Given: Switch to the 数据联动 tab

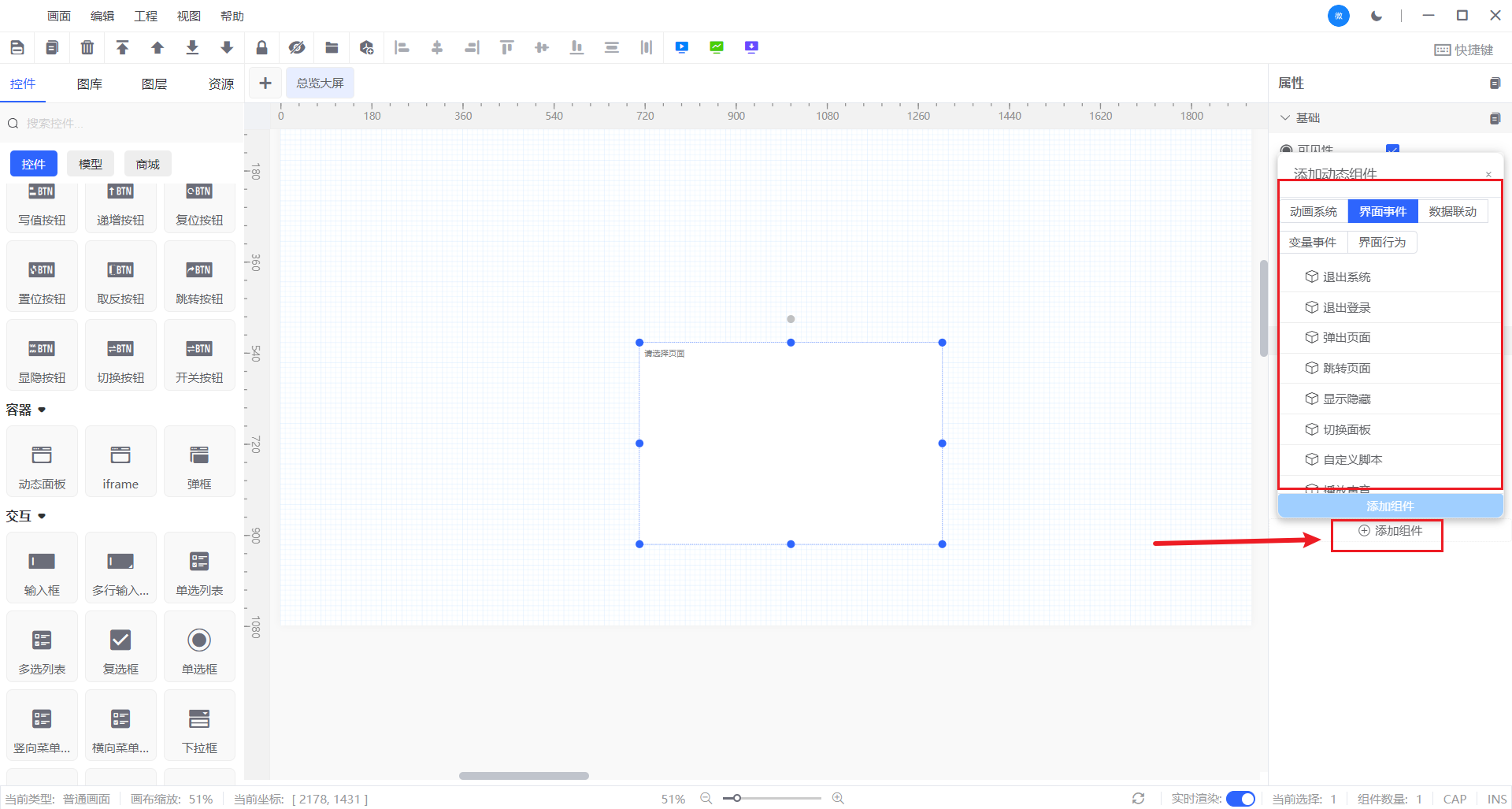Looking at the screenshot, I should tap(1452, 211).
